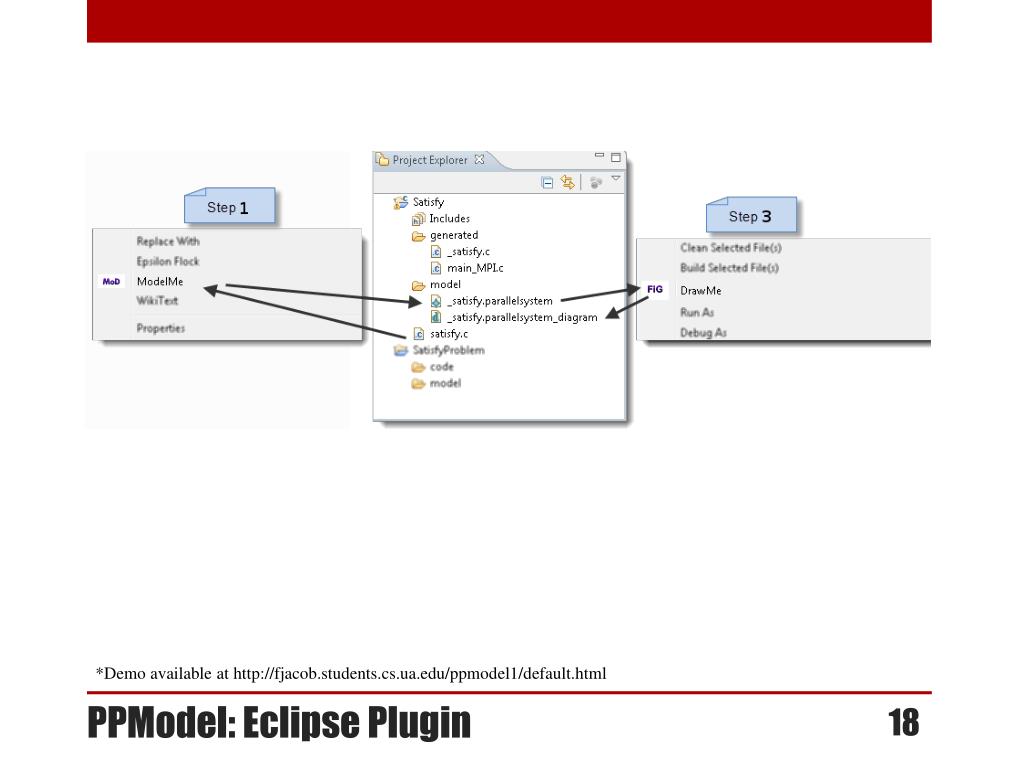Choose ModelMe in the context menu

click(160, 281)
